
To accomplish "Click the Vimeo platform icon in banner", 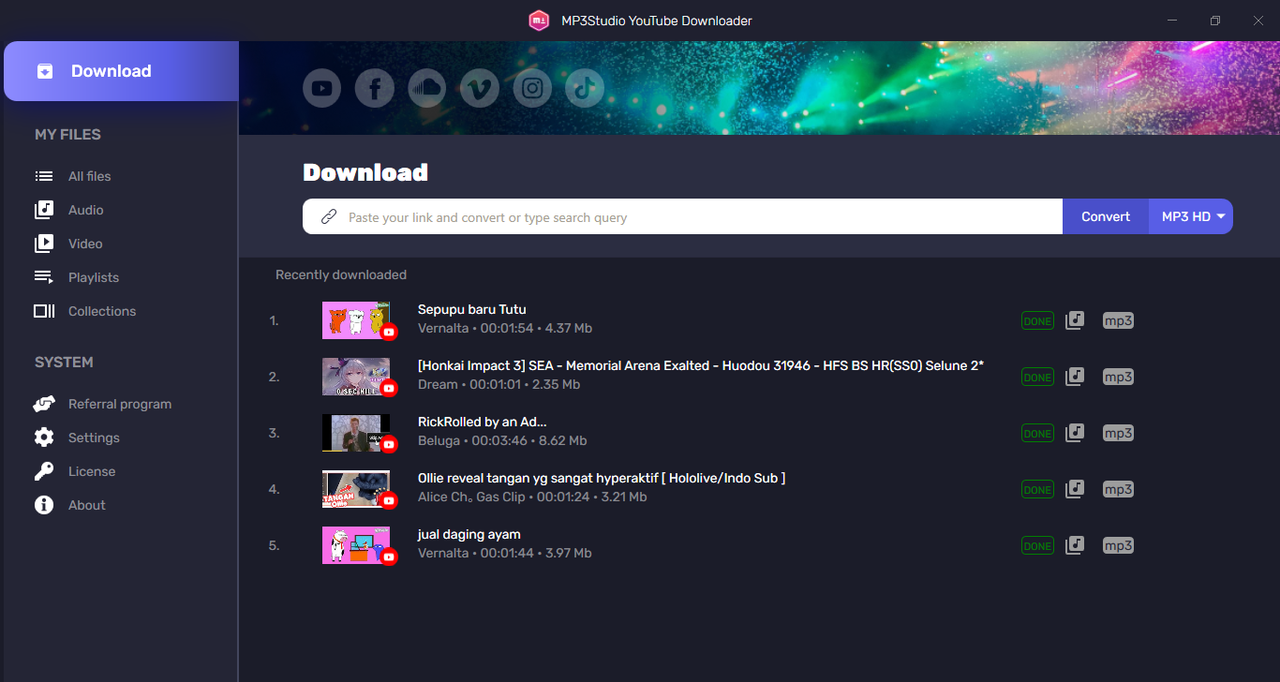I will tap(480, 89).
